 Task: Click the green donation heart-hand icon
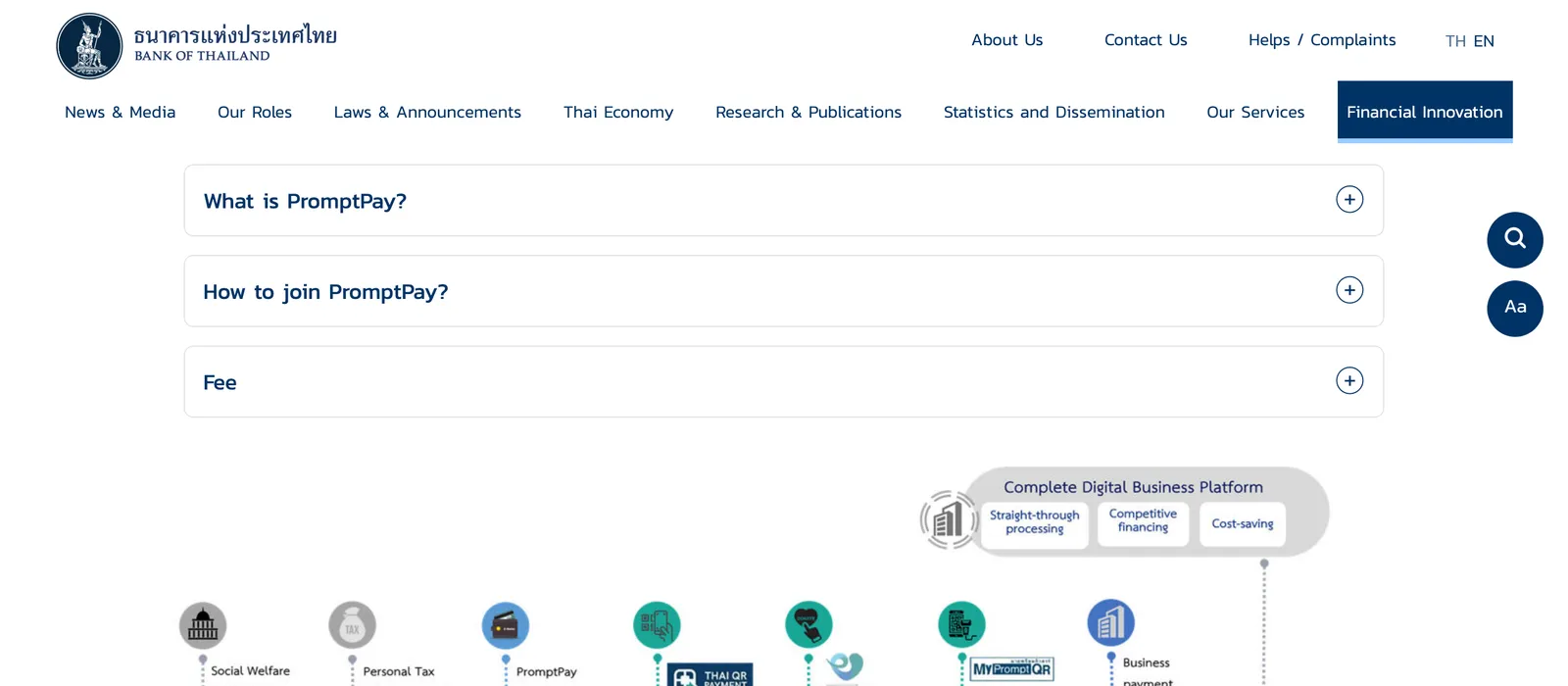(808, 625)
